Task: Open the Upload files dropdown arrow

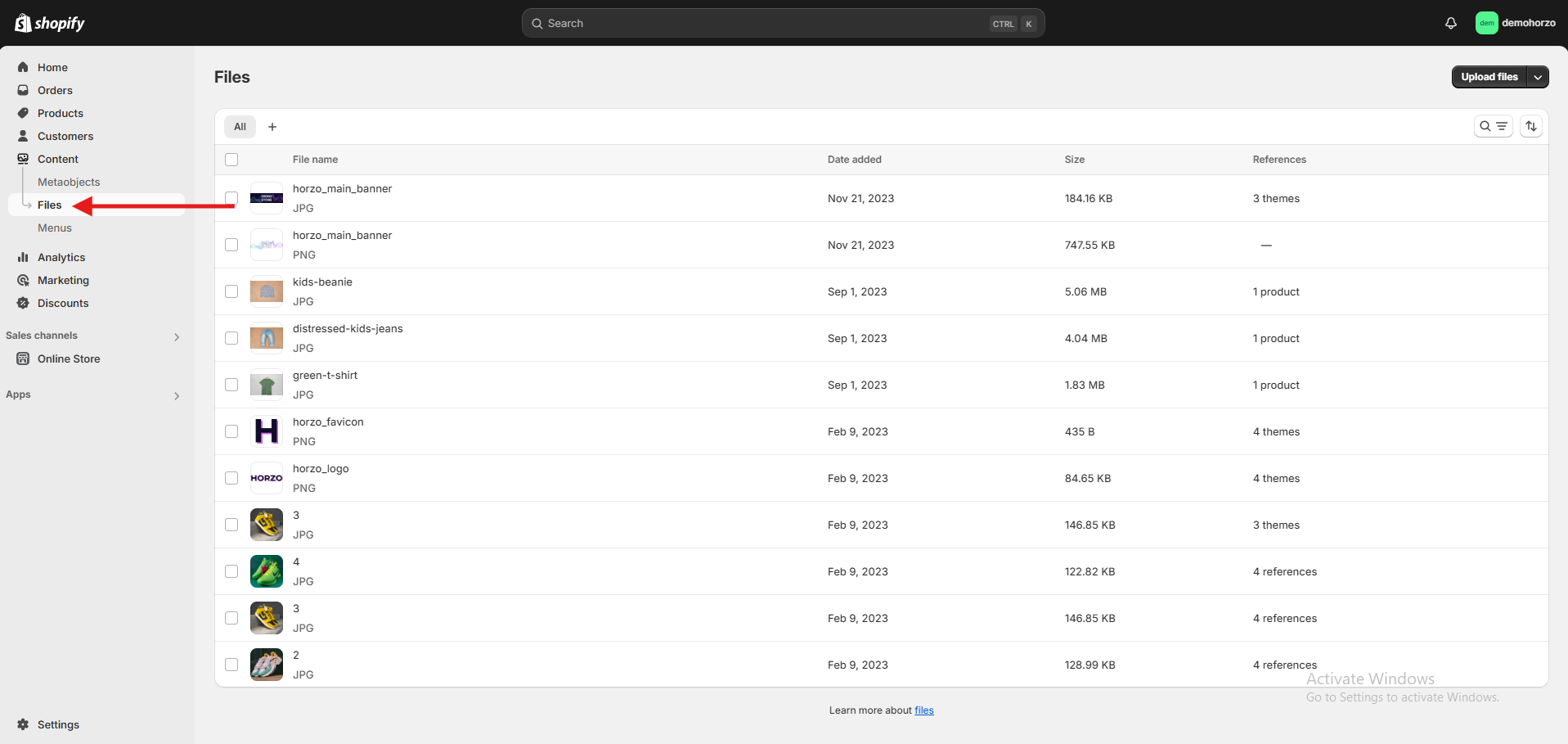Action: tap(1538, 77)
